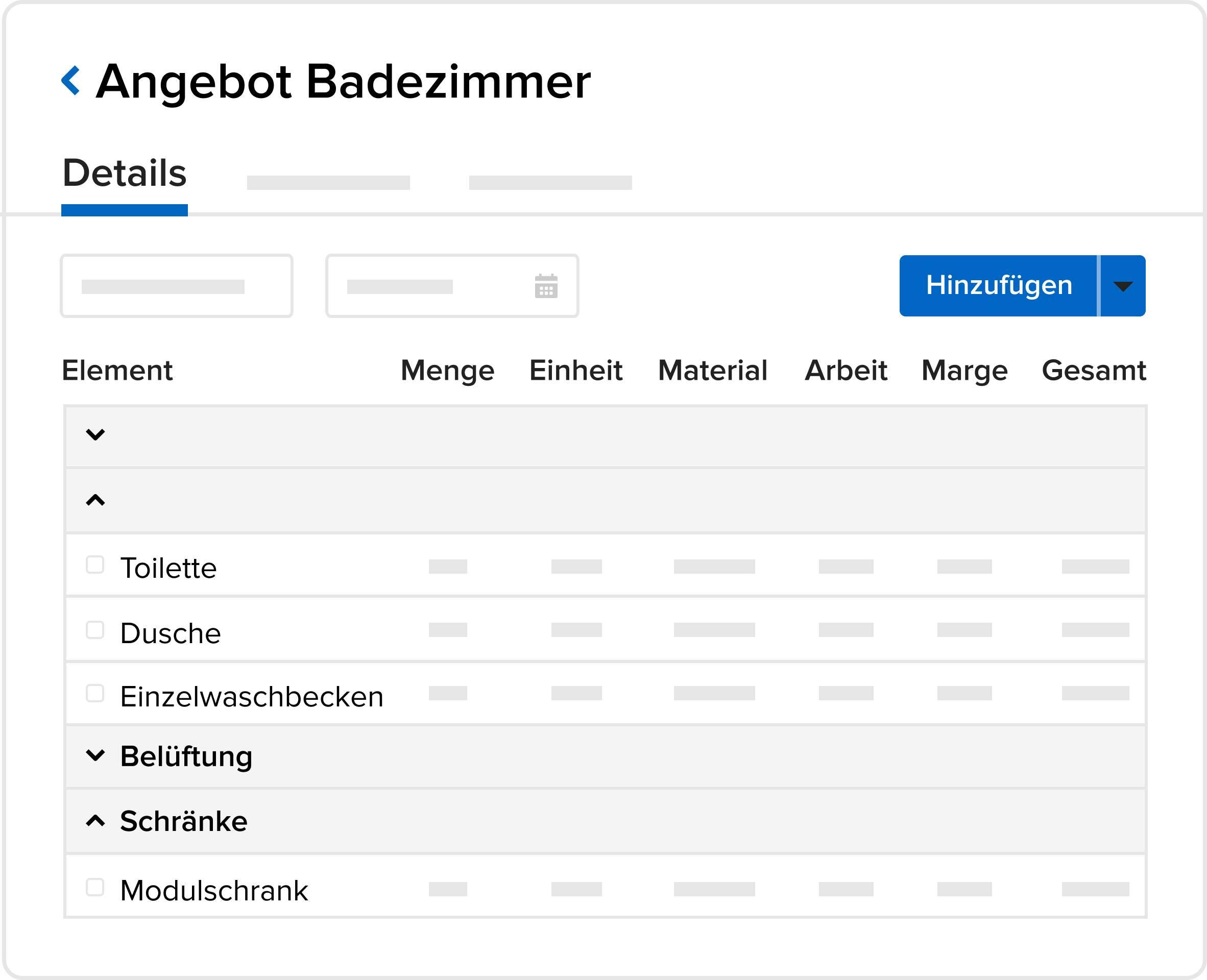Click the Gesamt column header

point(1094,371)
